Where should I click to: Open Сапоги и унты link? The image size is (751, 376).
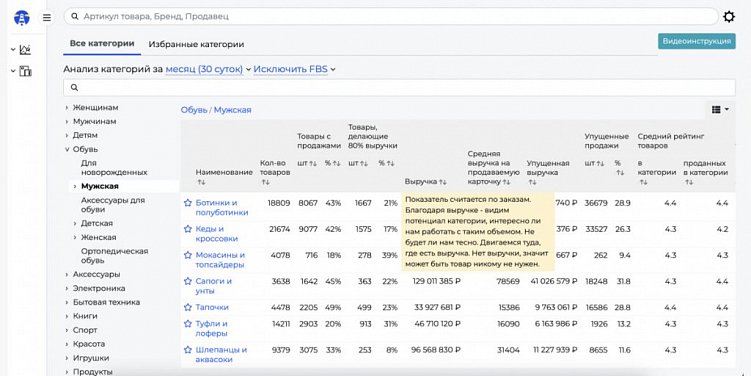214,286
